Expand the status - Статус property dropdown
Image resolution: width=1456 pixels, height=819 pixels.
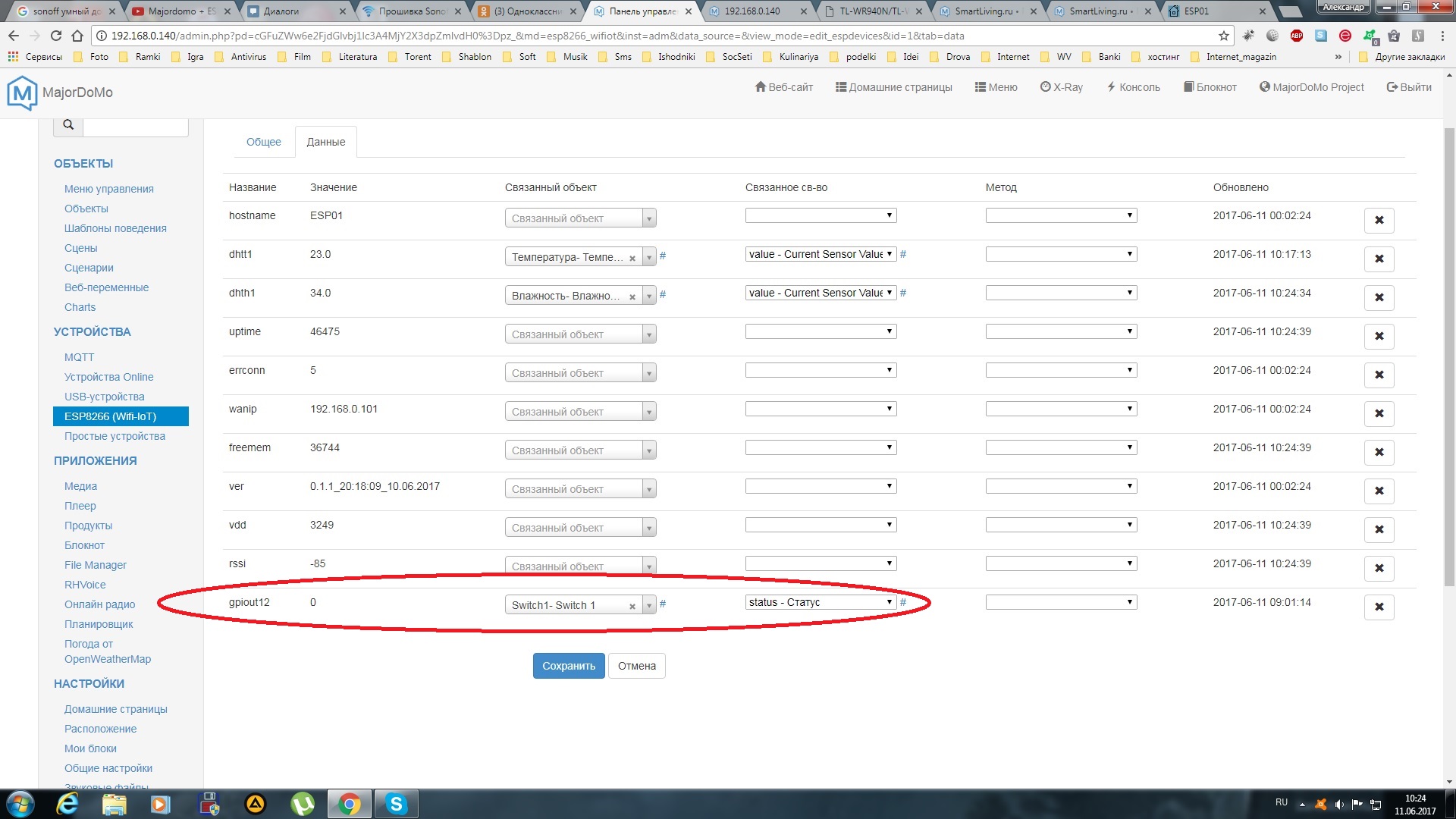coord(821,602)
